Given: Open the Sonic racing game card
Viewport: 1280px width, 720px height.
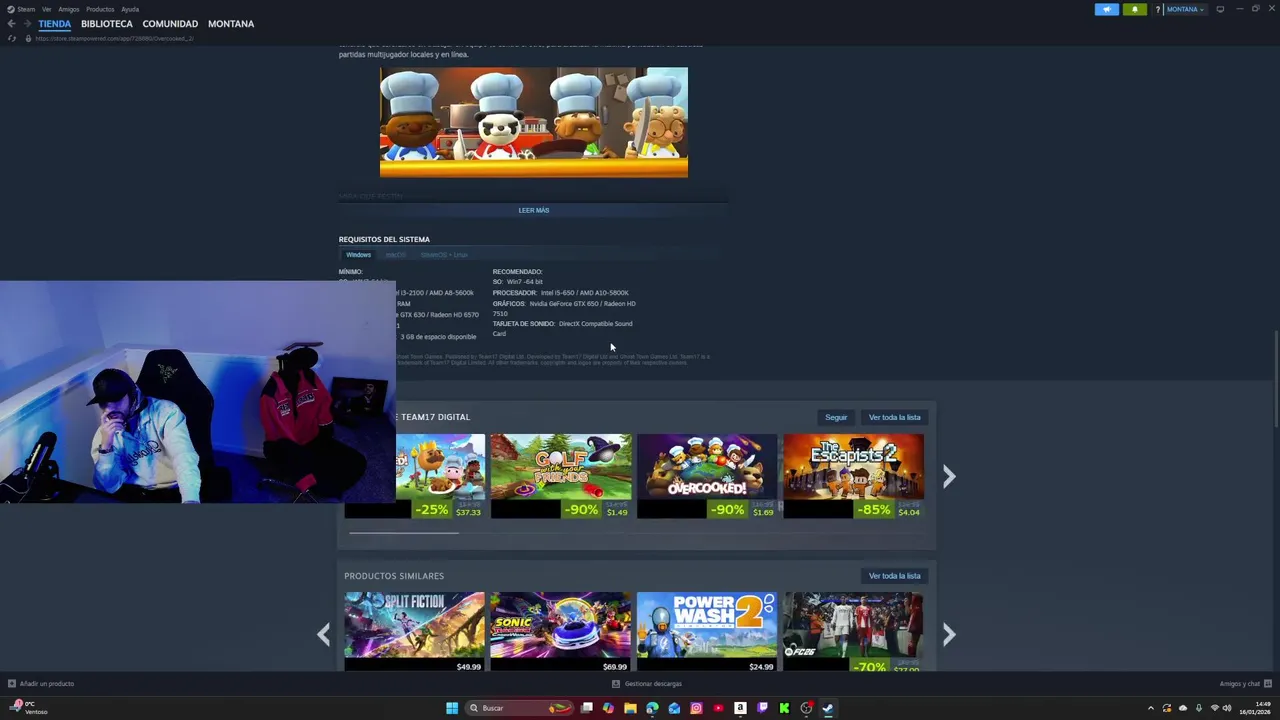Looking at the screenshot, I should [x=560, y=632].
